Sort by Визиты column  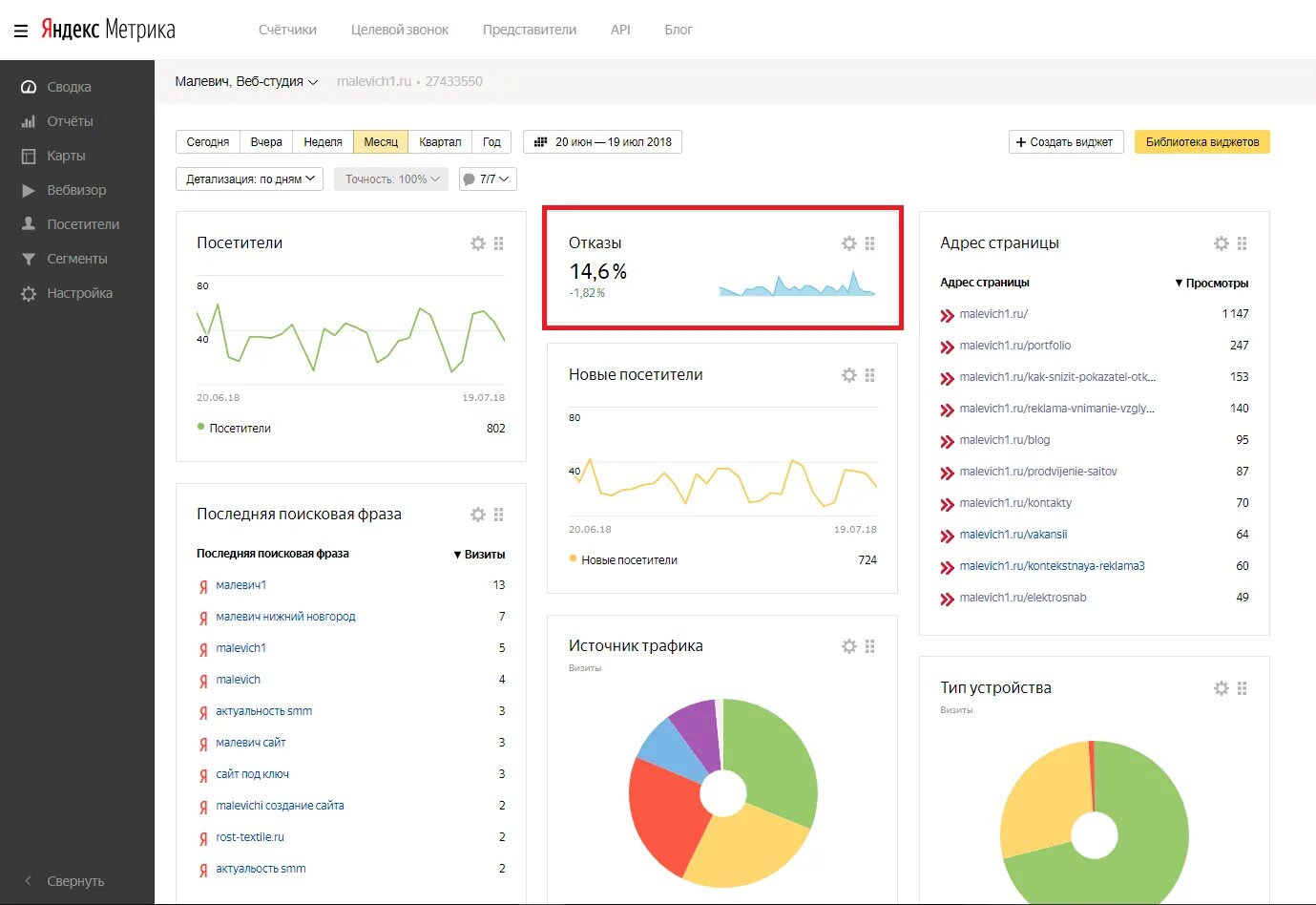(479, 555)
